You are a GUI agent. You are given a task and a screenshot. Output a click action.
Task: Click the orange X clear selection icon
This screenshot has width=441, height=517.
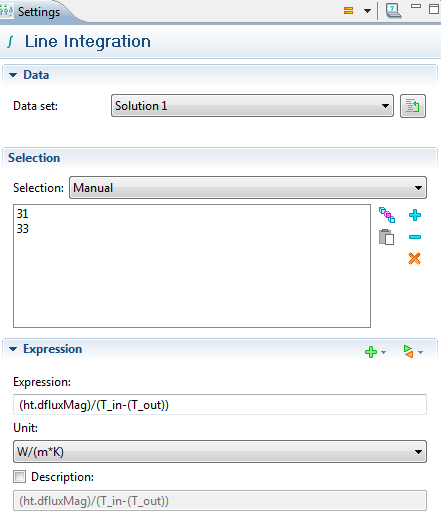[414, 259]
